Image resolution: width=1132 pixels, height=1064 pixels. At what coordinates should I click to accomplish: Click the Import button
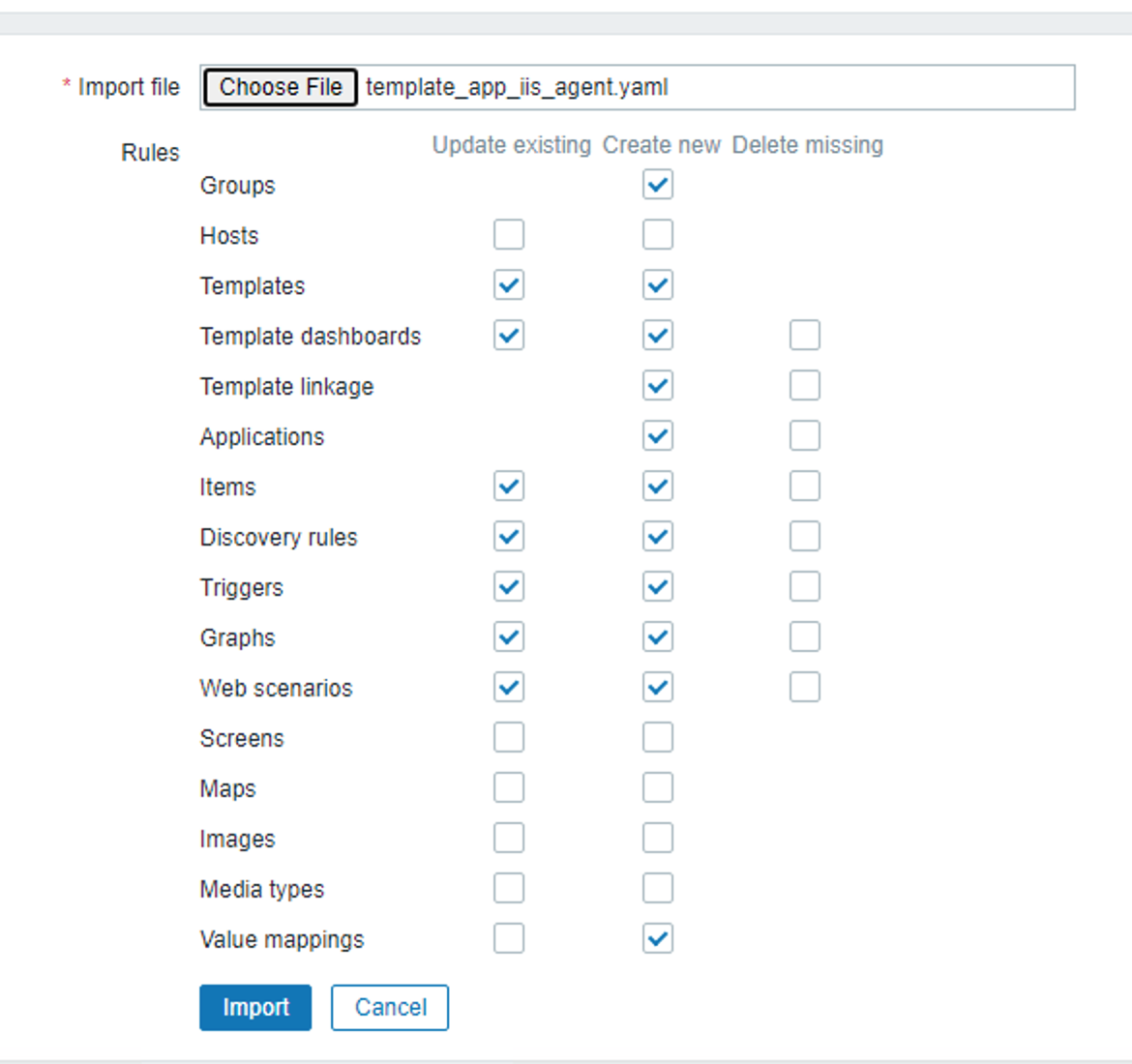[x=255, y=1007]
